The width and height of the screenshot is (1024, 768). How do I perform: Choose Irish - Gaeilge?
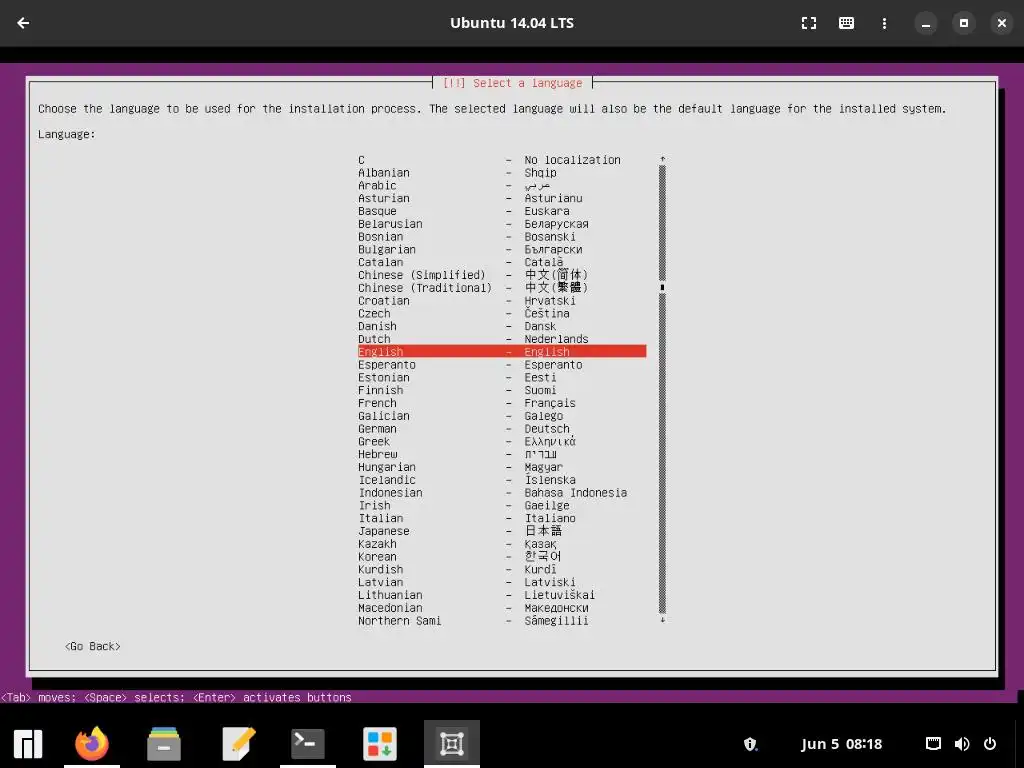[x=502, y=505]
